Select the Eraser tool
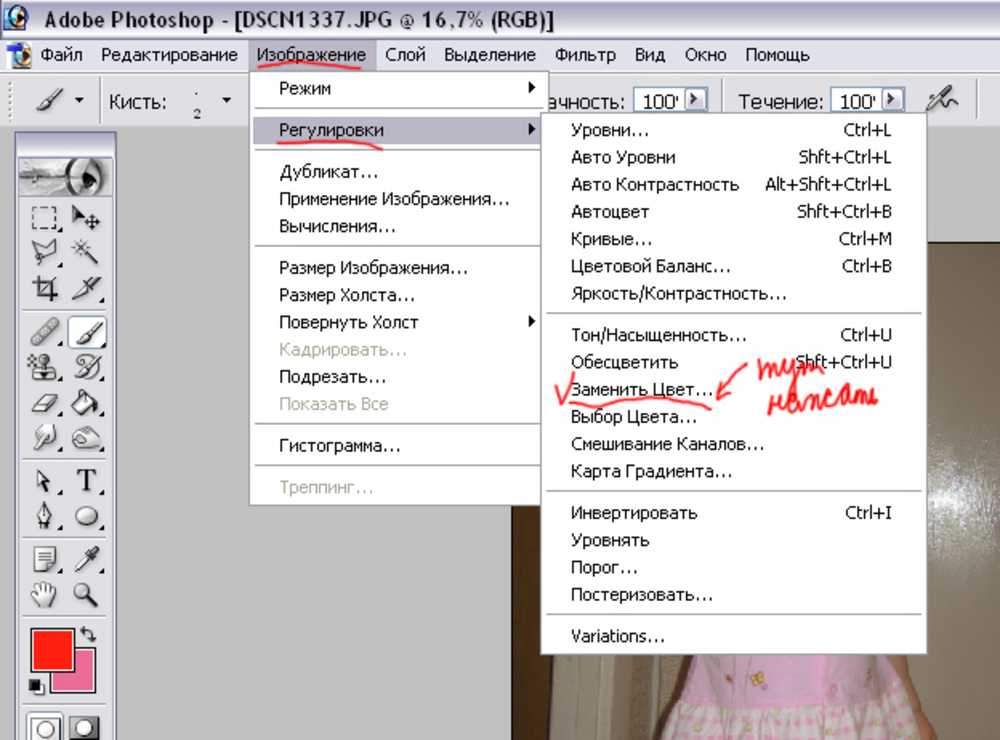The image size is (1000, 740). click(x=44, y=403)
